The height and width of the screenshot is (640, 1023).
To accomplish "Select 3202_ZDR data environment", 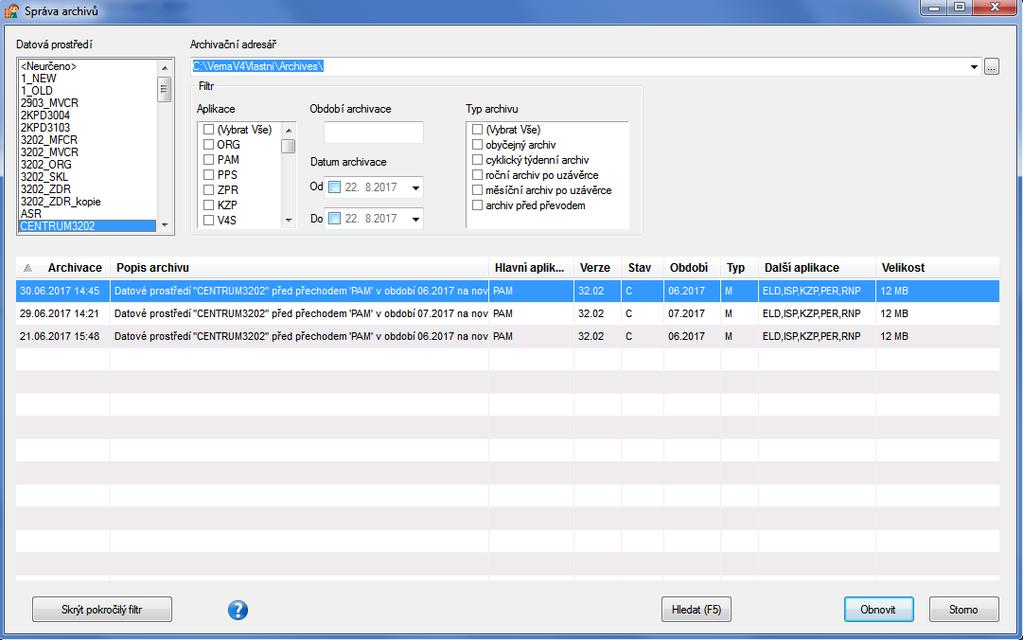I will pyautogui.click(x=87, y=189).
